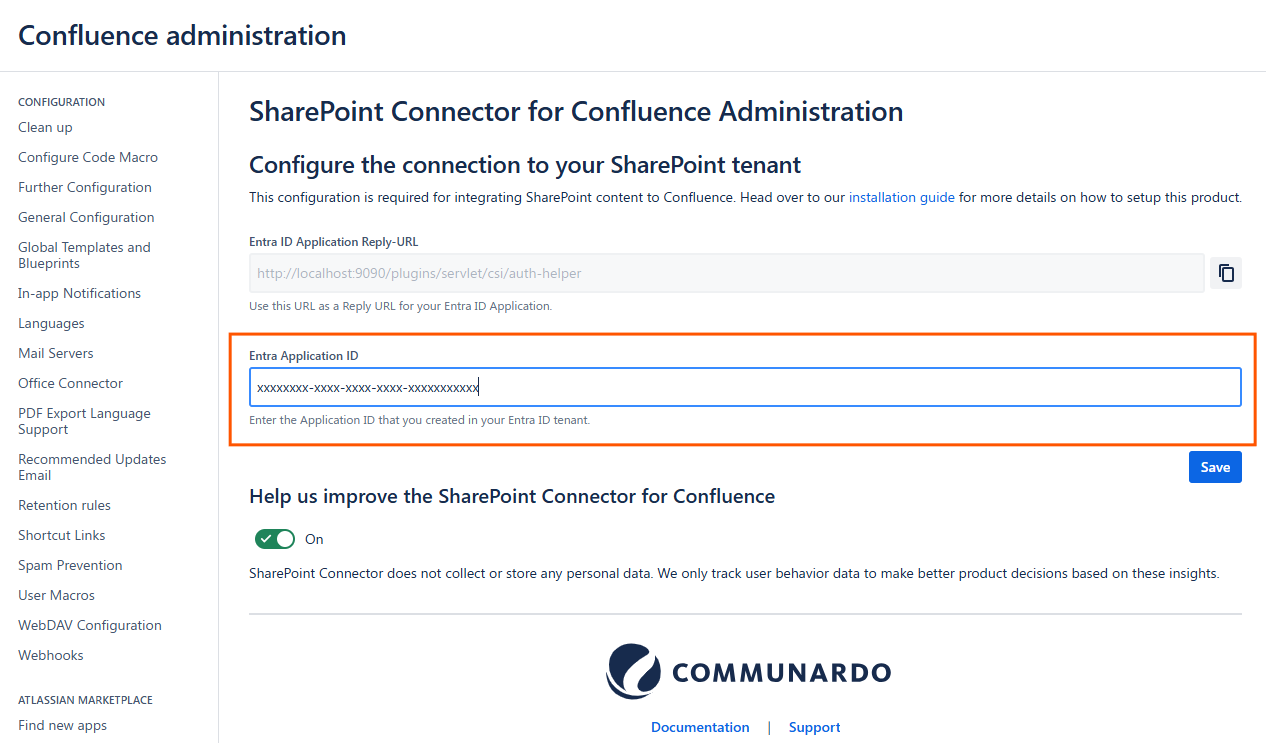Open the Support link

[x=814, y=727]
